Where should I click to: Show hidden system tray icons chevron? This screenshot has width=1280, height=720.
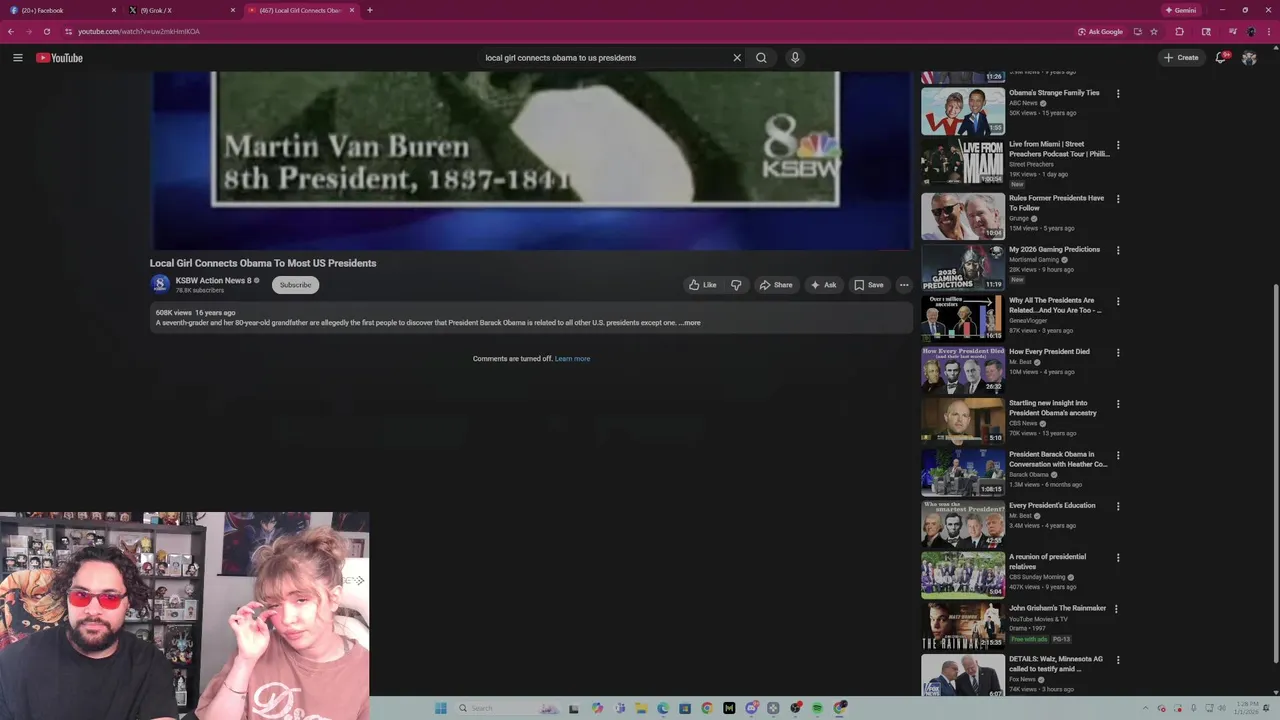[x=1146, y=708]
